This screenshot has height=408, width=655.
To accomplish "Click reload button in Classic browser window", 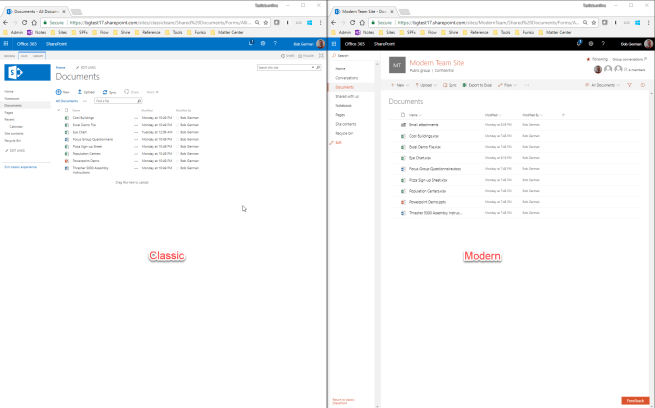I will pyautogui.click(x=24, y=23).
